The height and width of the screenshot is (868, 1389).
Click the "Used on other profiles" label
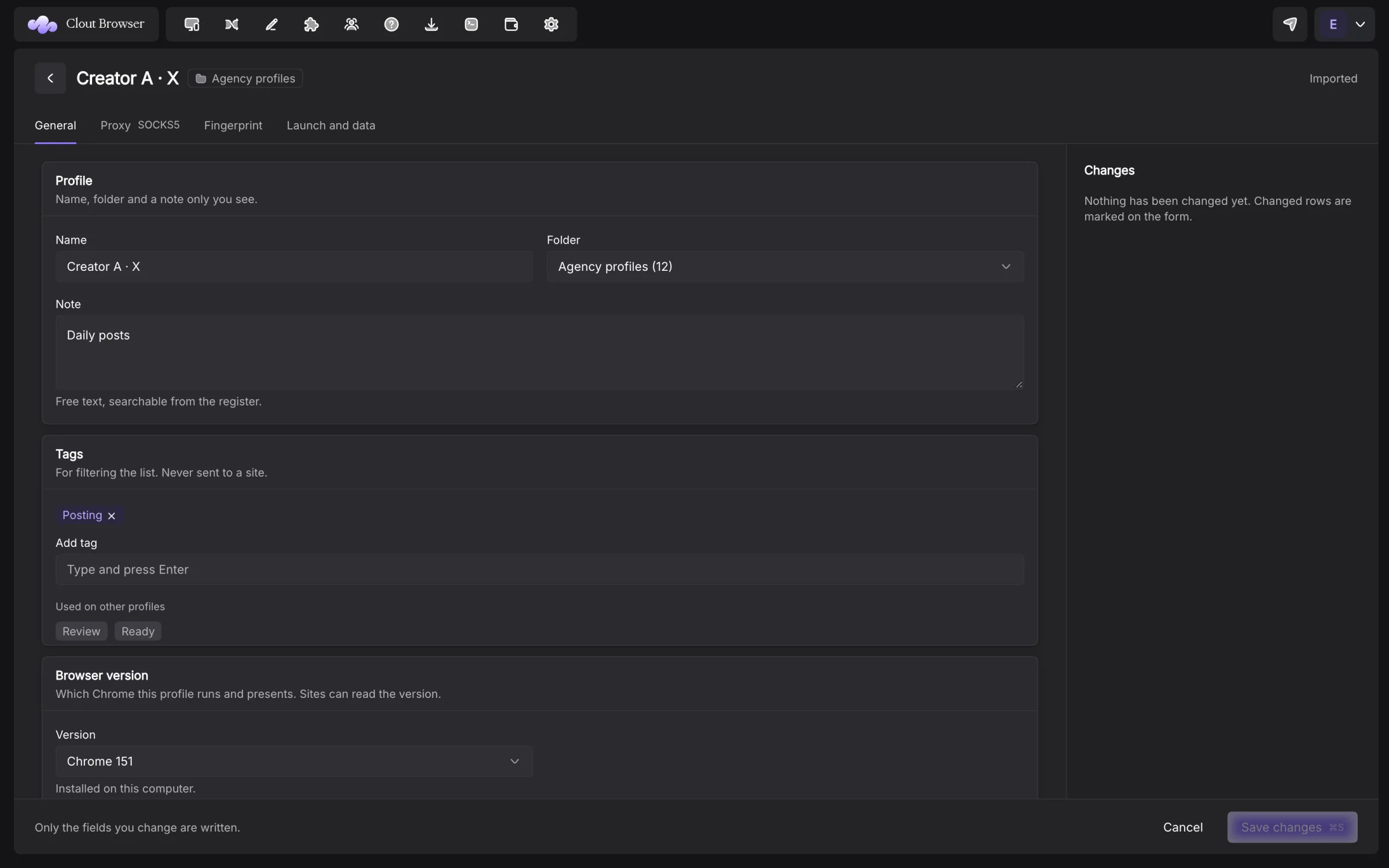click(110, 606)
